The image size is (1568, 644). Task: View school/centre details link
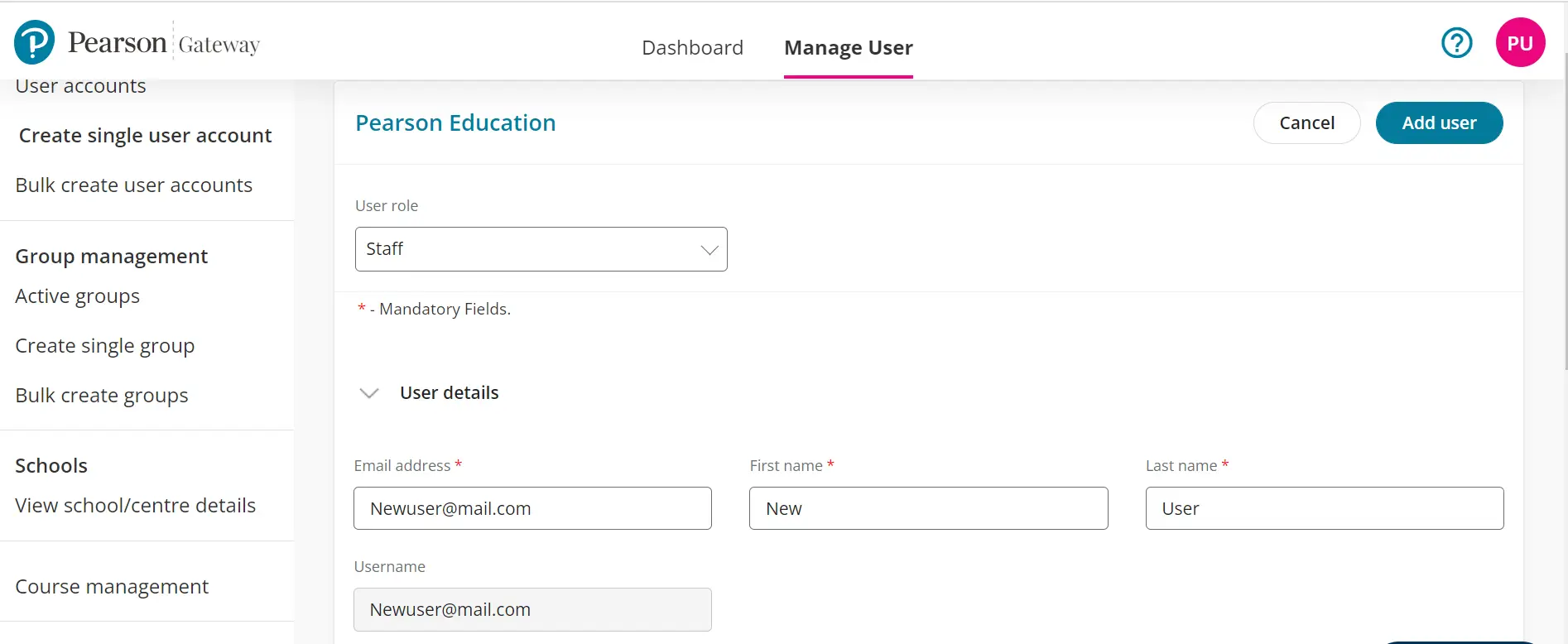point(136,506)
